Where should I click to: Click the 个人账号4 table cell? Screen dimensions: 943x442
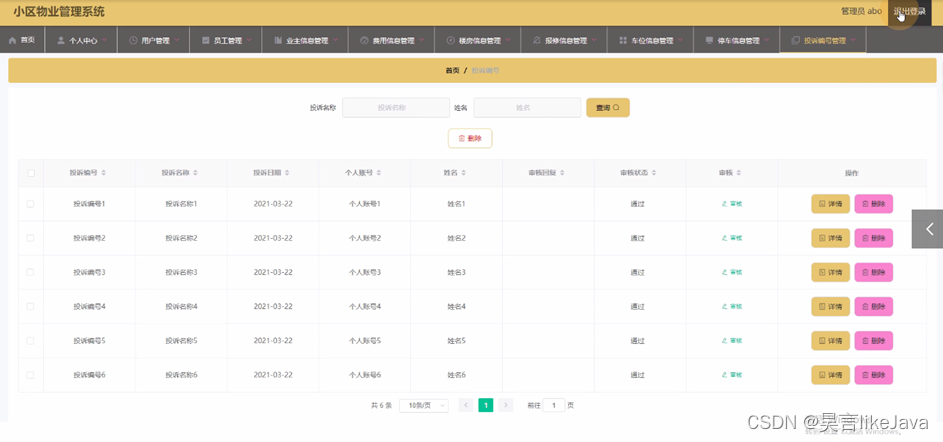click(x=365, y=307)
